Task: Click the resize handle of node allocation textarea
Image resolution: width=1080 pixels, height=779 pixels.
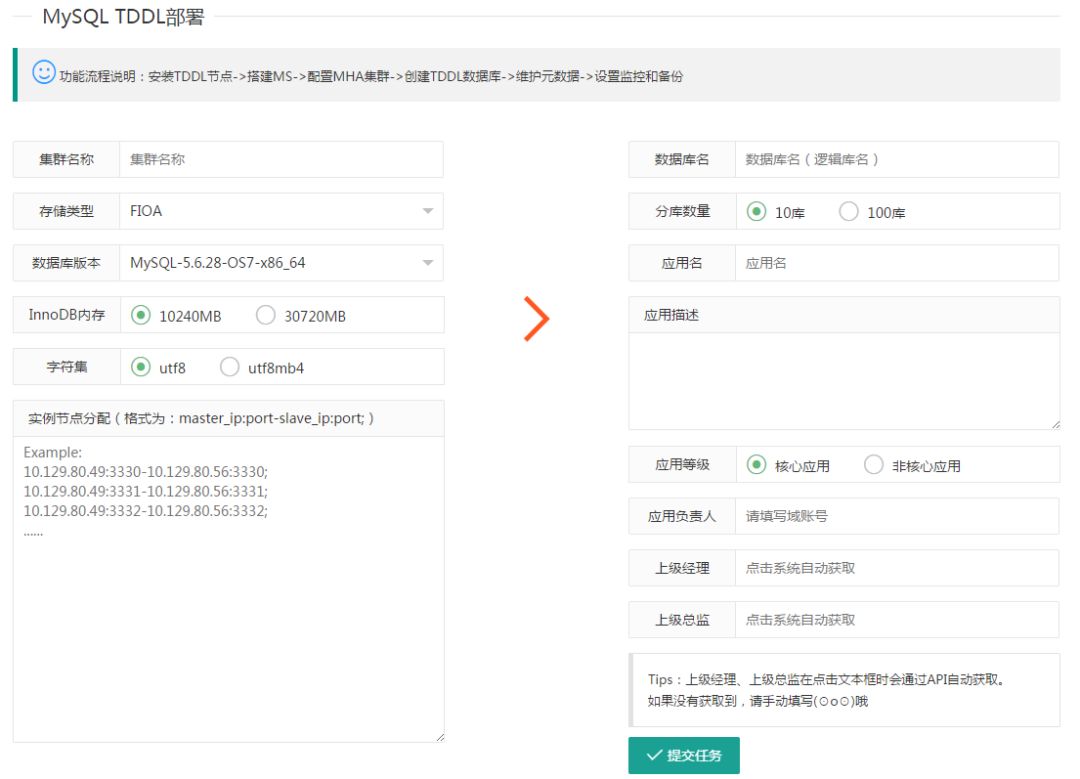Action: (440, 738)
